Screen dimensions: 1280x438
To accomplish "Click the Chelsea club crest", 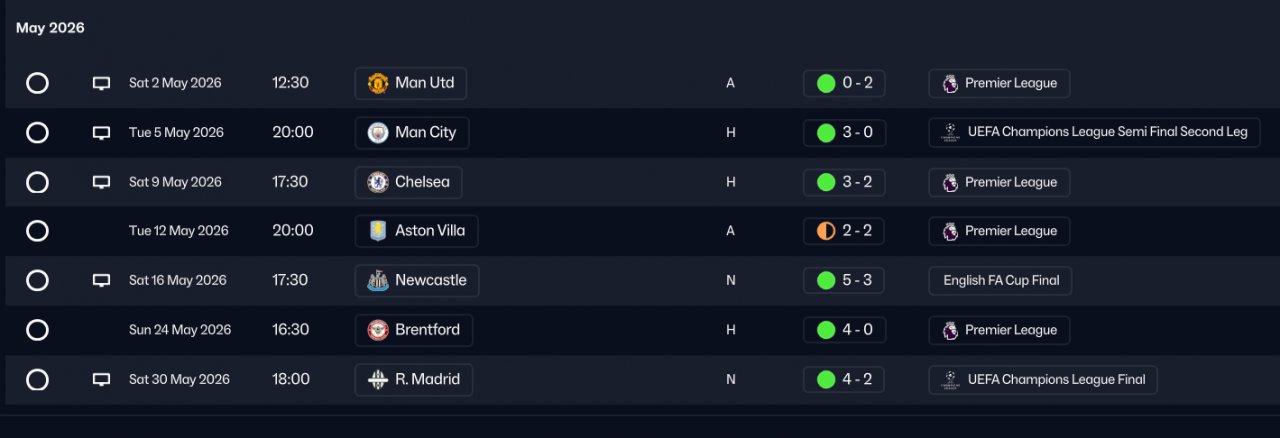I will click(378, 182).
